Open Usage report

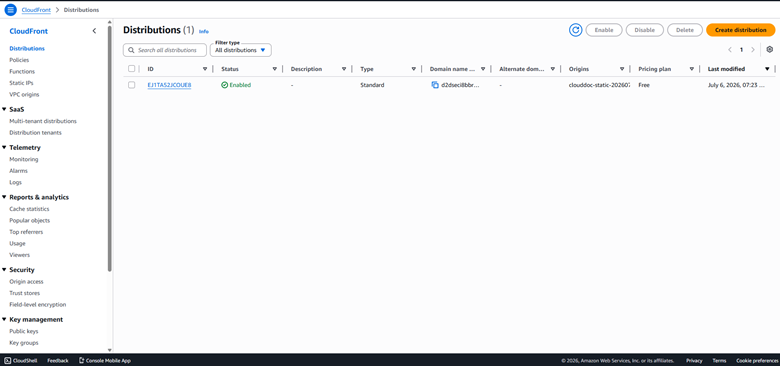17,244
